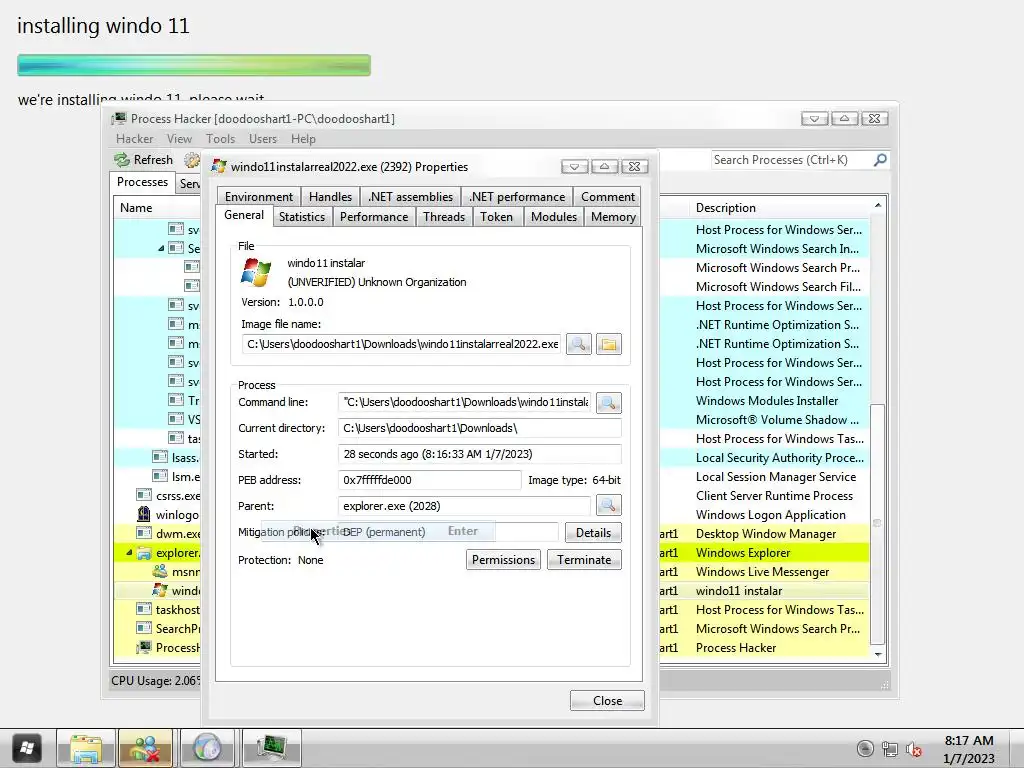
Task: Open the .NET performance tab
Action: [517, 197]
